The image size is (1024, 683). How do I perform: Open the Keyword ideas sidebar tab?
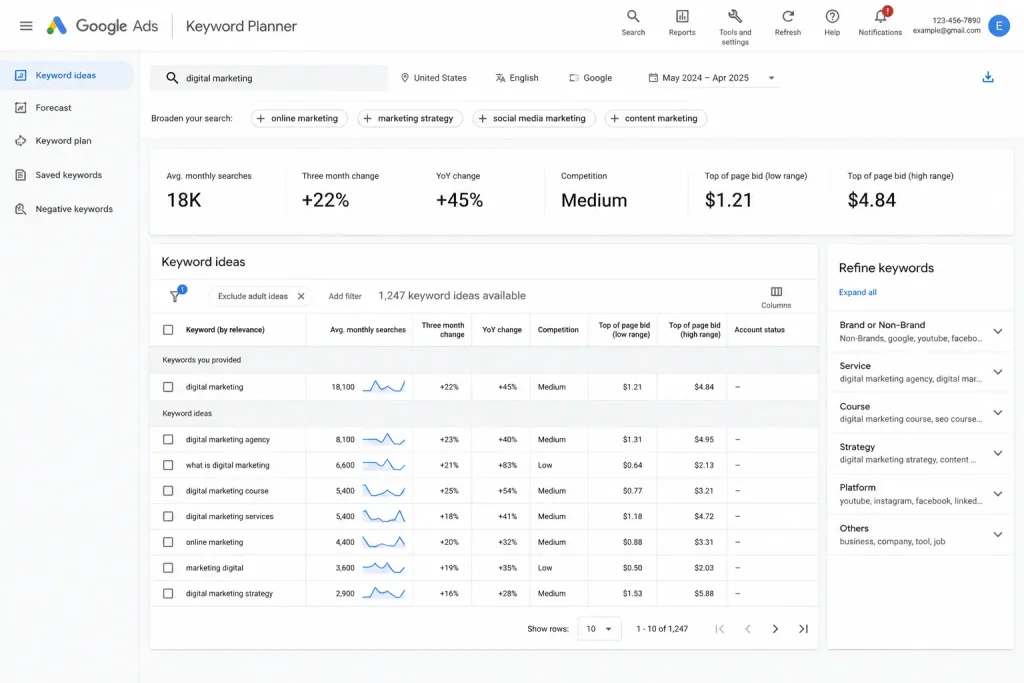click(67, 75)
